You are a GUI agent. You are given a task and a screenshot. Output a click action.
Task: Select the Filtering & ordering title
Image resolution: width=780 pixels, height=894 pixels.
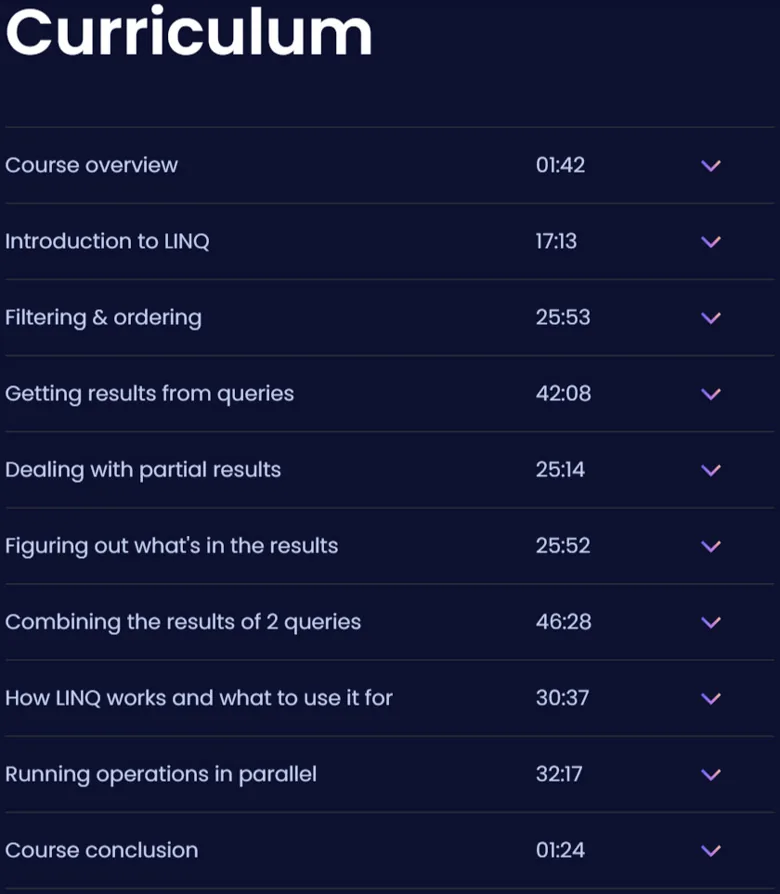(103, 318)
